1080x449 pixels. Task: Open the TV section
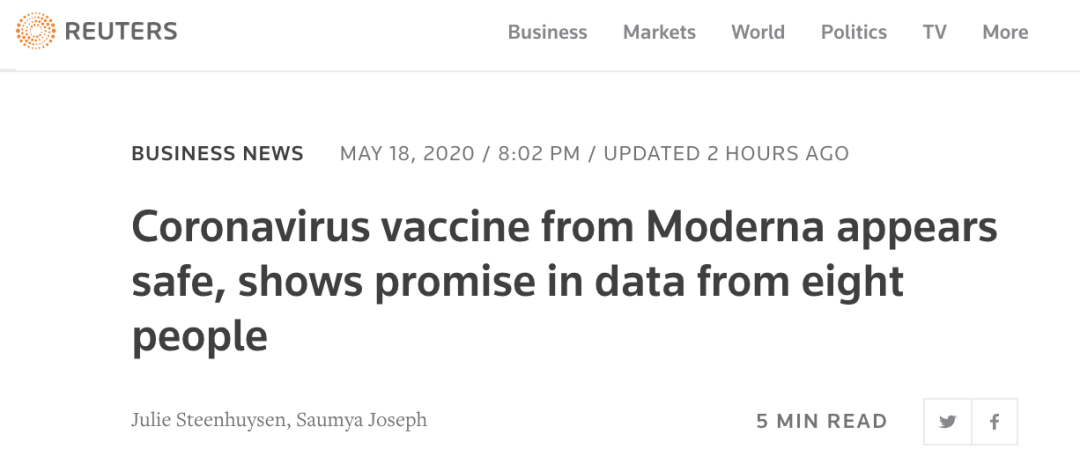click(x=935, y=32)
